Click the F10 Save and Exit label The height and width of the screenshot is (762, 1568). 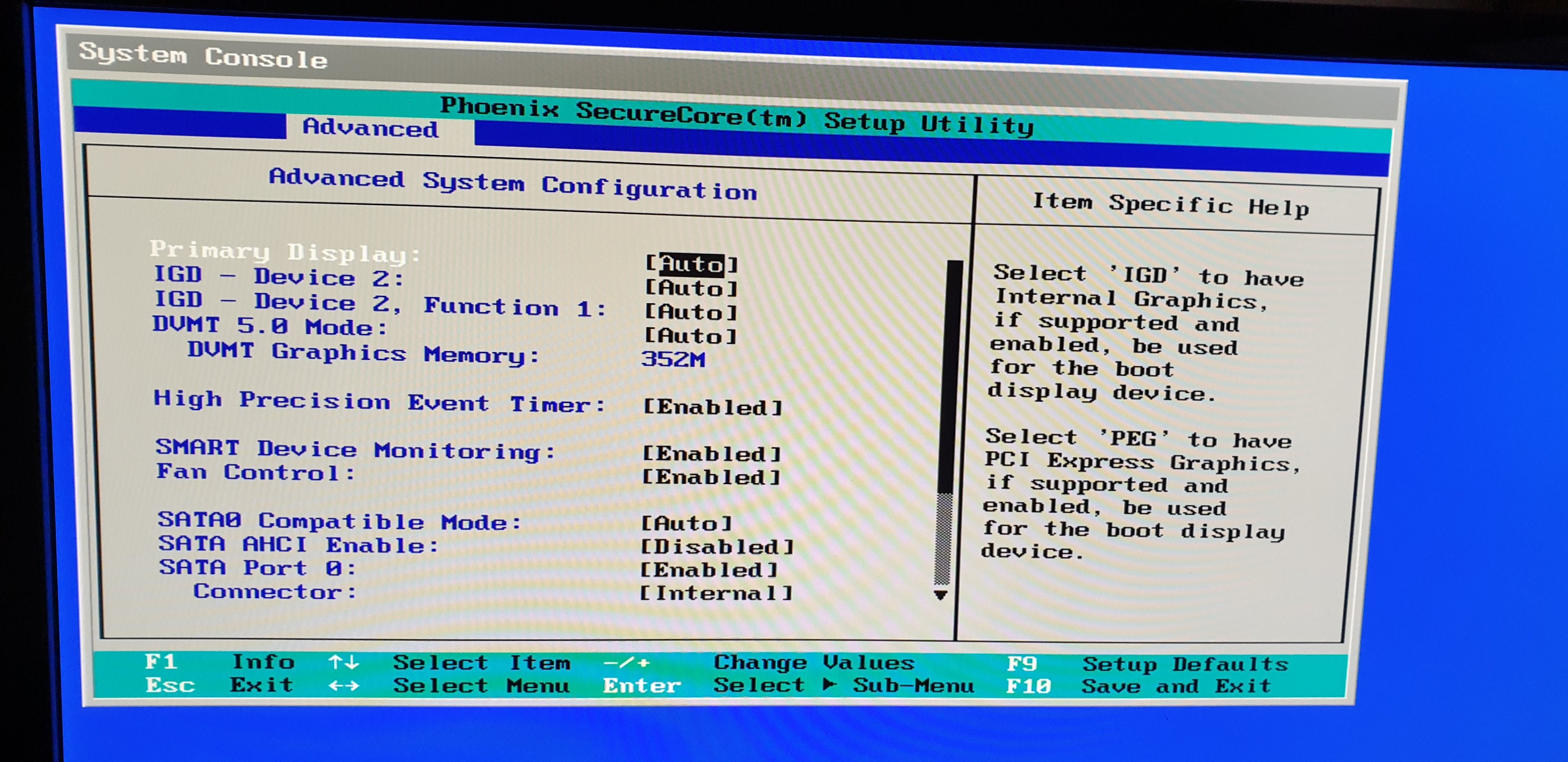[1029, 686]
